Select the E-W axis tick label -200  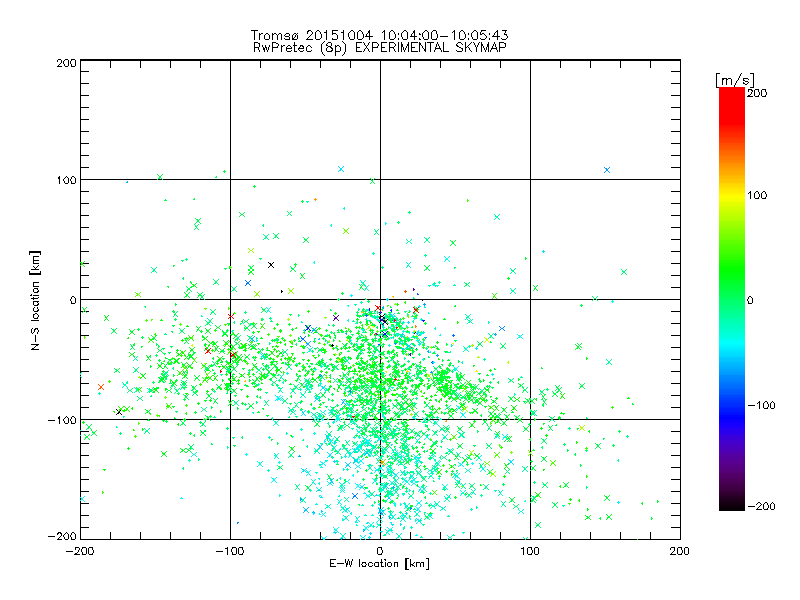(x=80, y=551)
